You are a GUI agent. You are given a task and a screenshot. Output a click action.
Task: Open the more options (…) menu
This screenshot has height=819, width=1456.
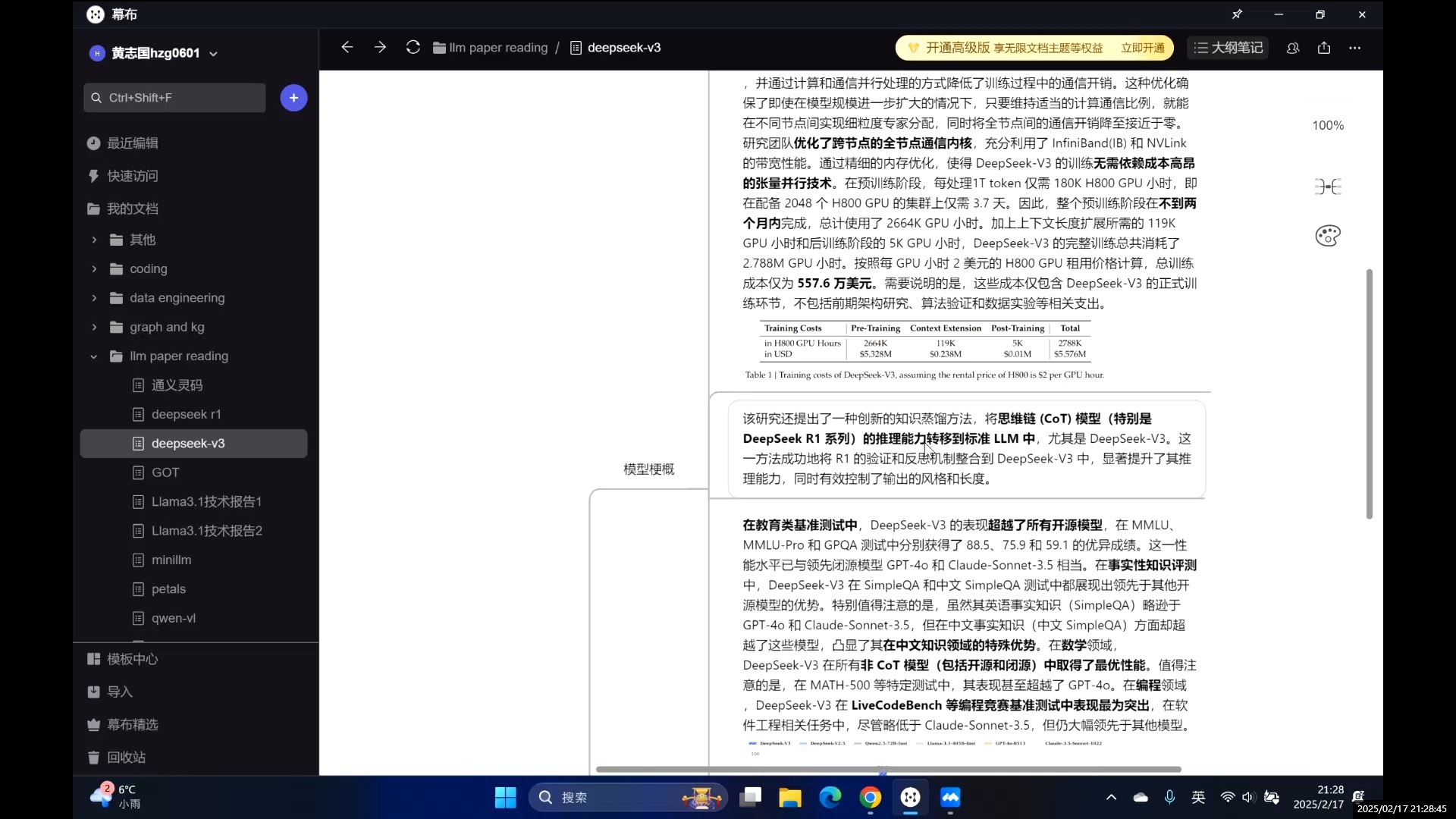pyautogui.click(x=1356, y=48)
